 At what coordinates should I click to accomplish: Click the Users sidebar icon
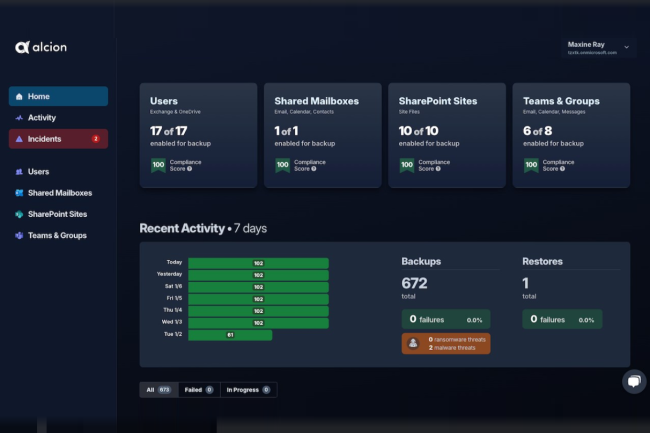(x=18, y=172)
